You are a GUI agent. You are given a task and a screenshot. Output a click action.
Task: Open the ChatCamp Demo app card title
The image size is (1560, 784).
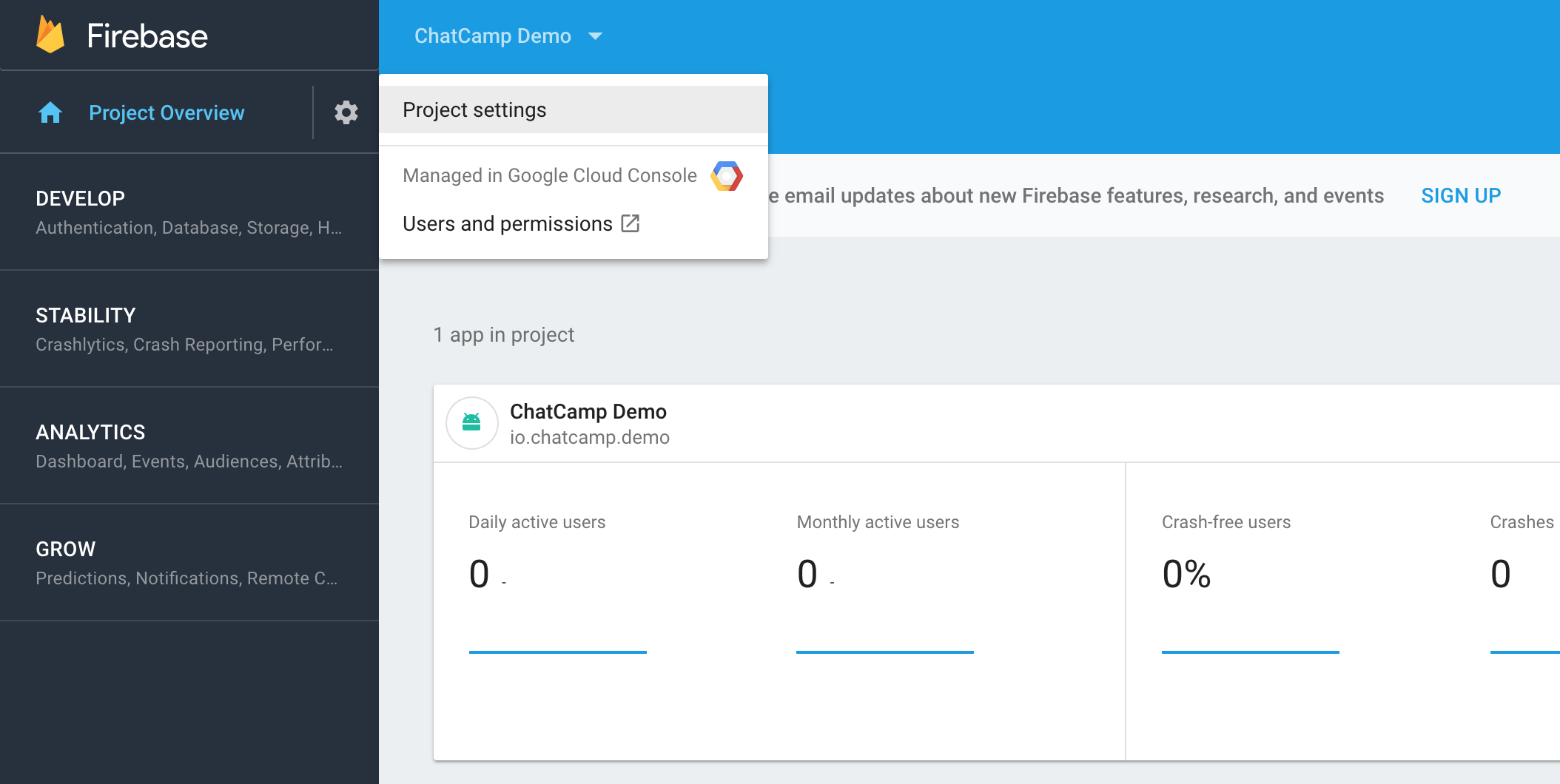588,411
